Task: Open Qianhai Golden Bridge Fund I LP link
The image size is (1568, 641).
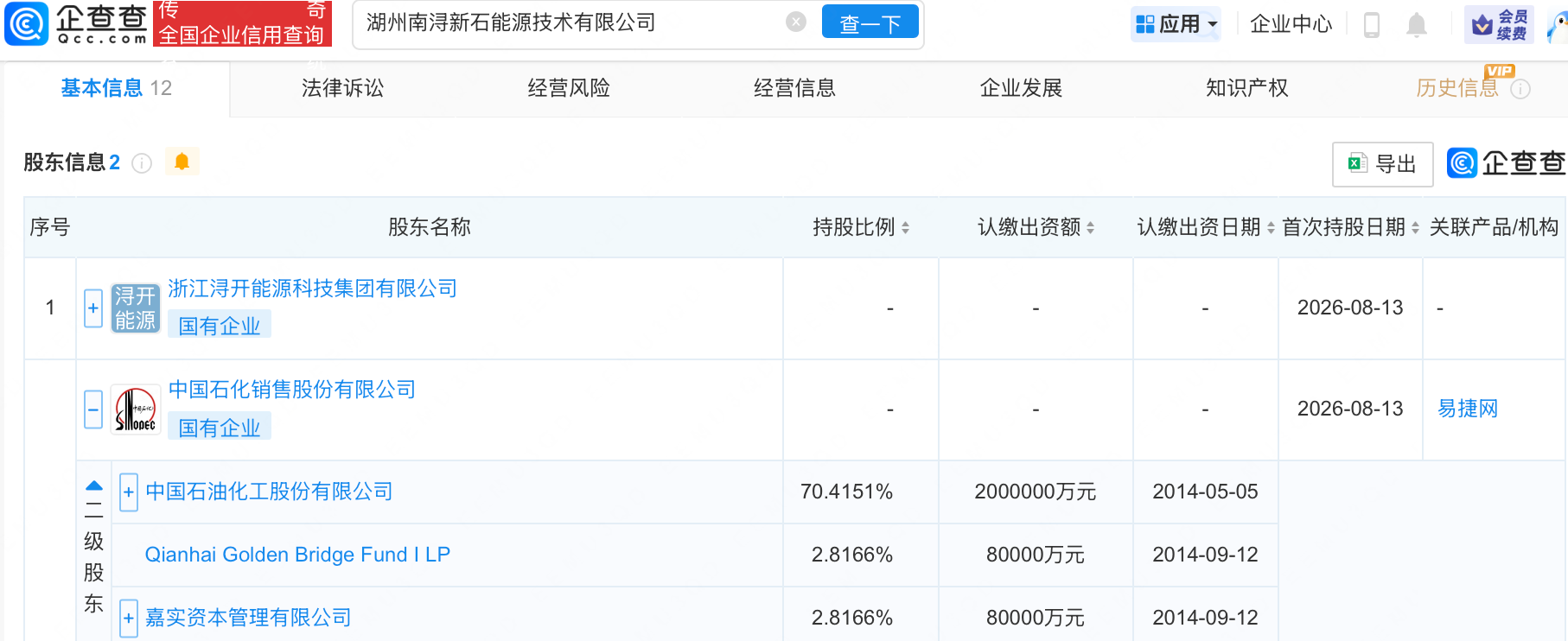Action: [297, 555]
